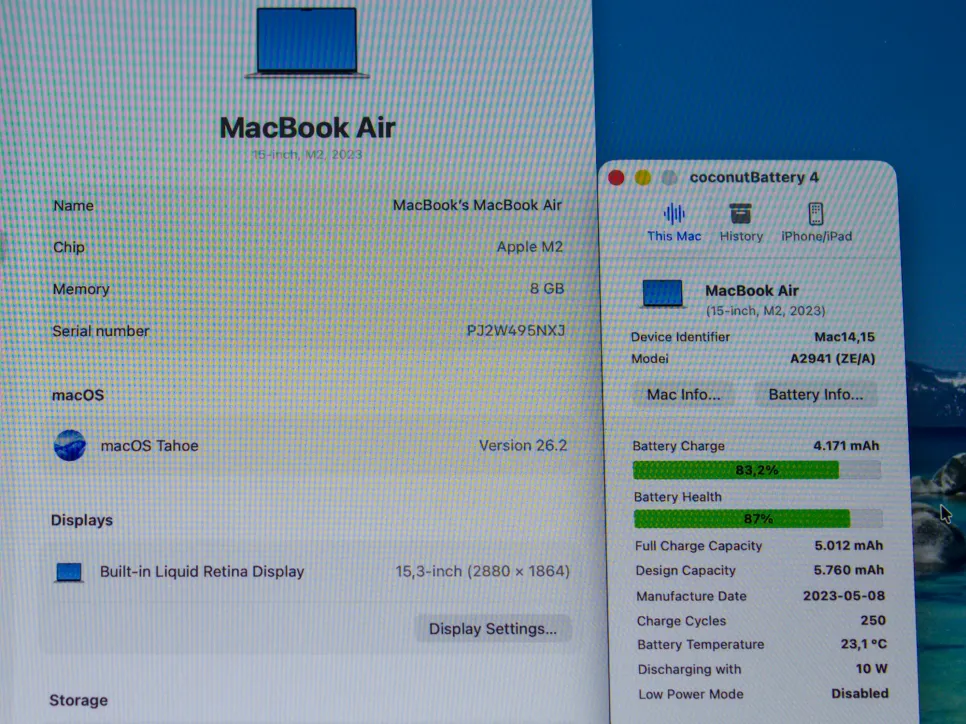Click the Version 26.2 text
This screenshot has width=966, height=724.
[523, 446]
